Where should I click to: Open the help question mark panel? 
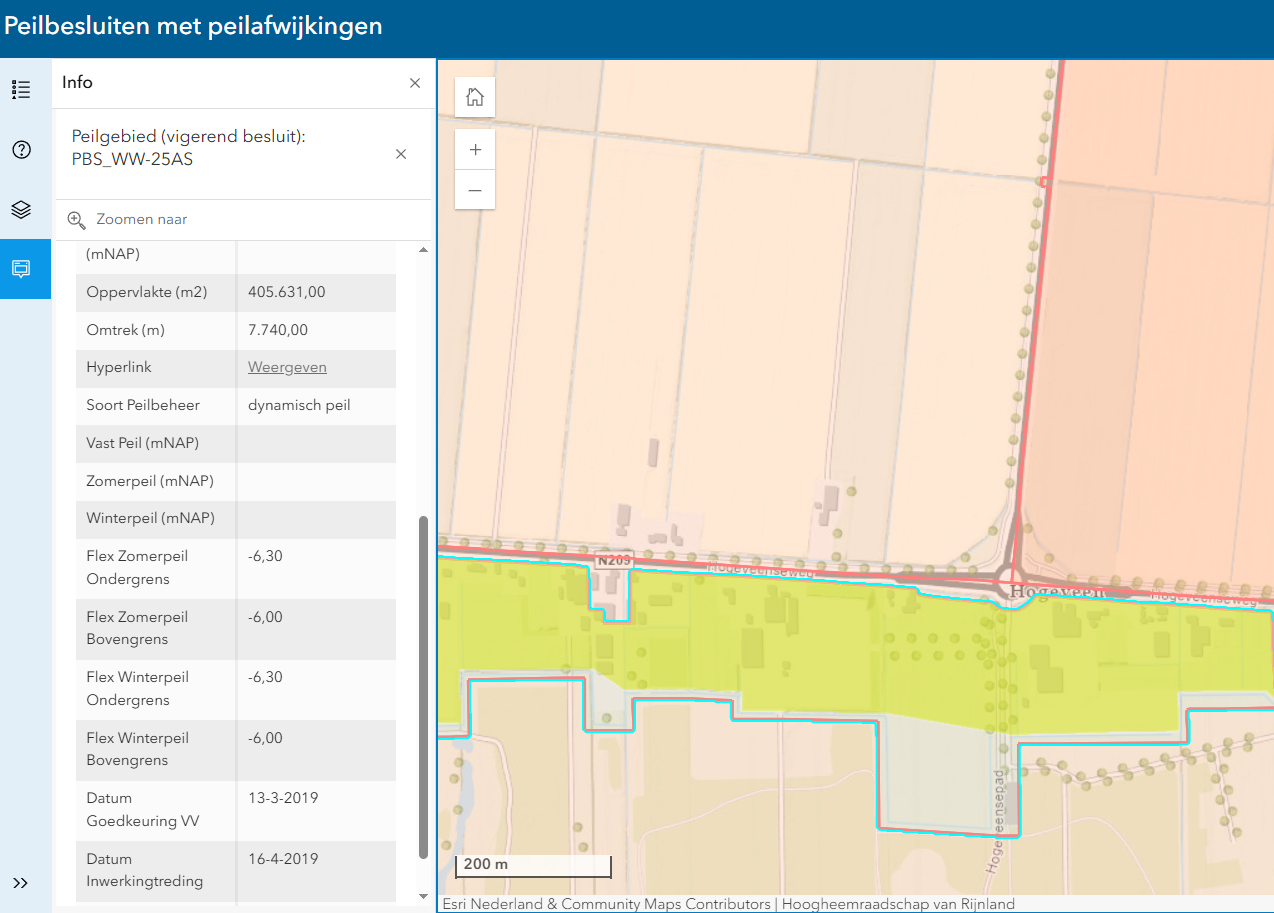pos(21,150)
